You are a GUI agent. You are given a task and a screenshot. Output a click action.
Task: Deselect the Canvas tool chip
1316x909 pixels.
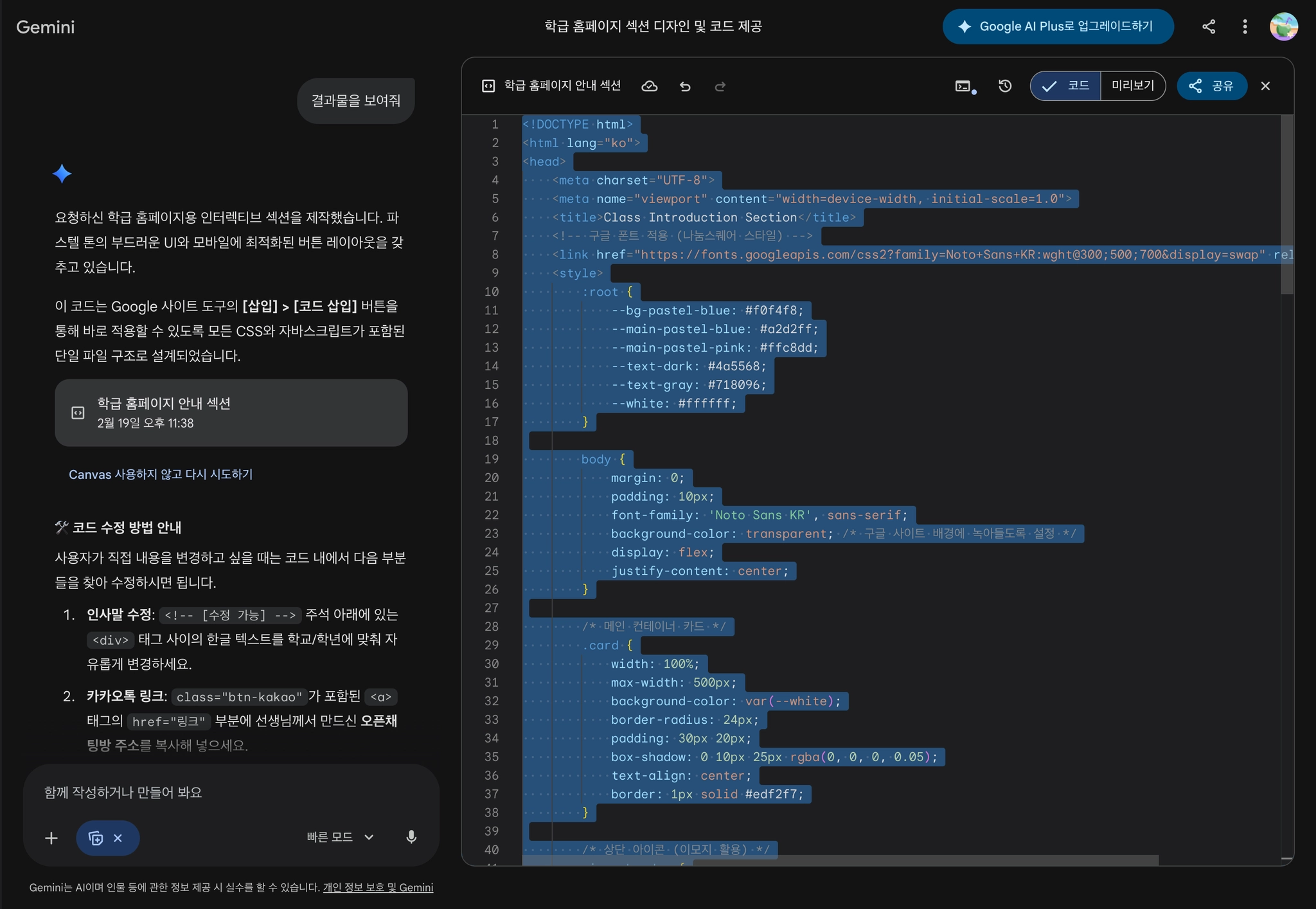click(118, 838)
